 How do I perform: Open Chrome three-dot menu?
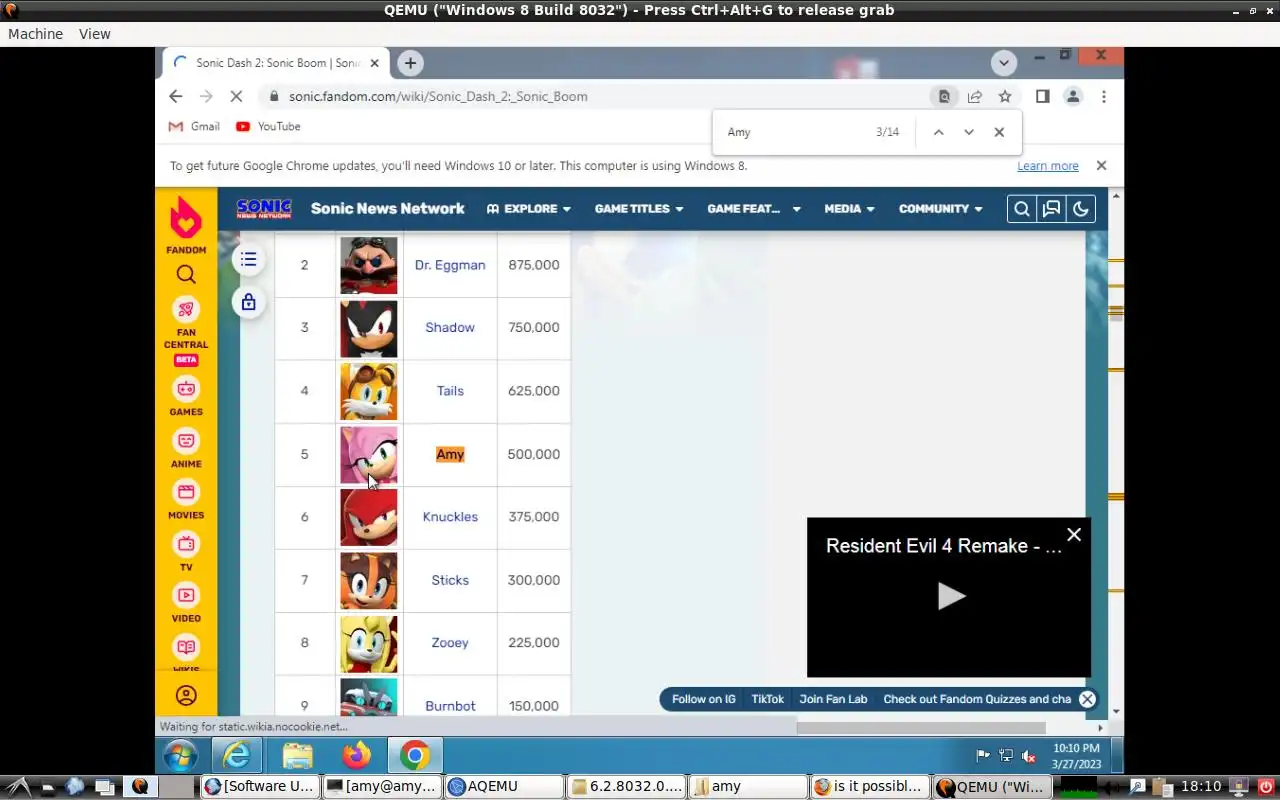tap(1104, 96)
